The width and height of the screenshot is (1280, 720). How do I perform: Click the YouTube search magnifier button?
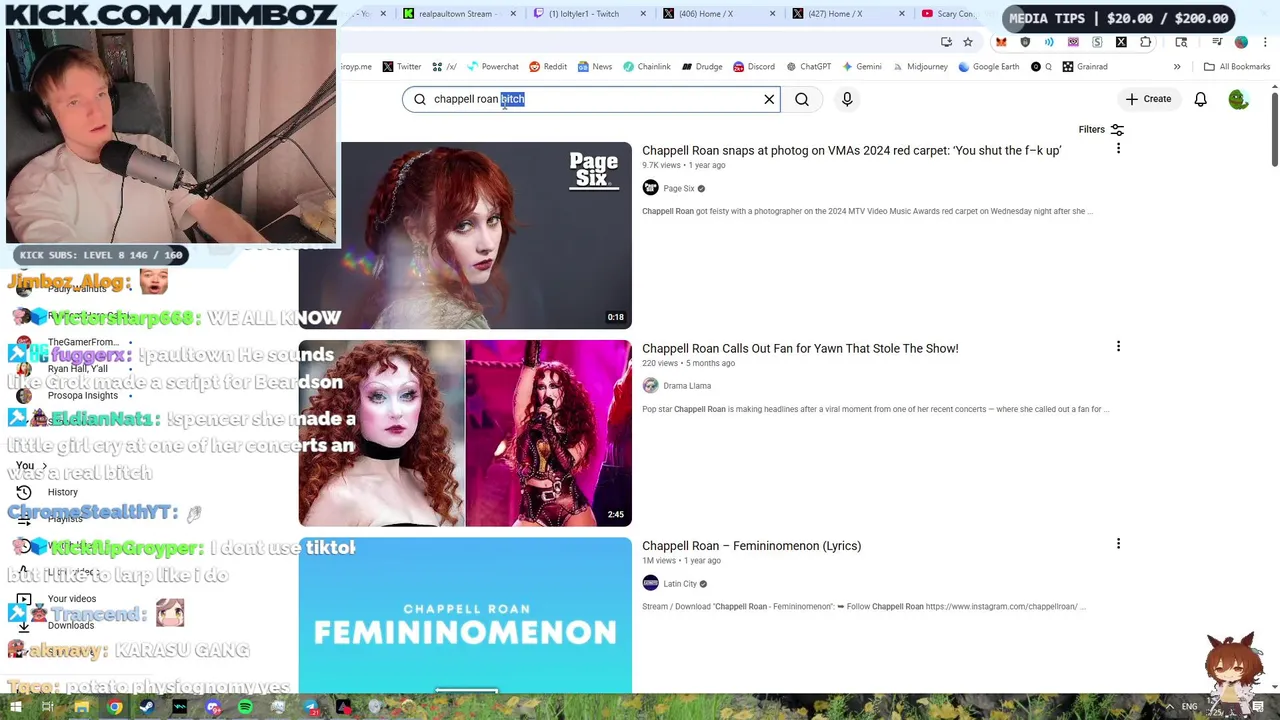802,99
